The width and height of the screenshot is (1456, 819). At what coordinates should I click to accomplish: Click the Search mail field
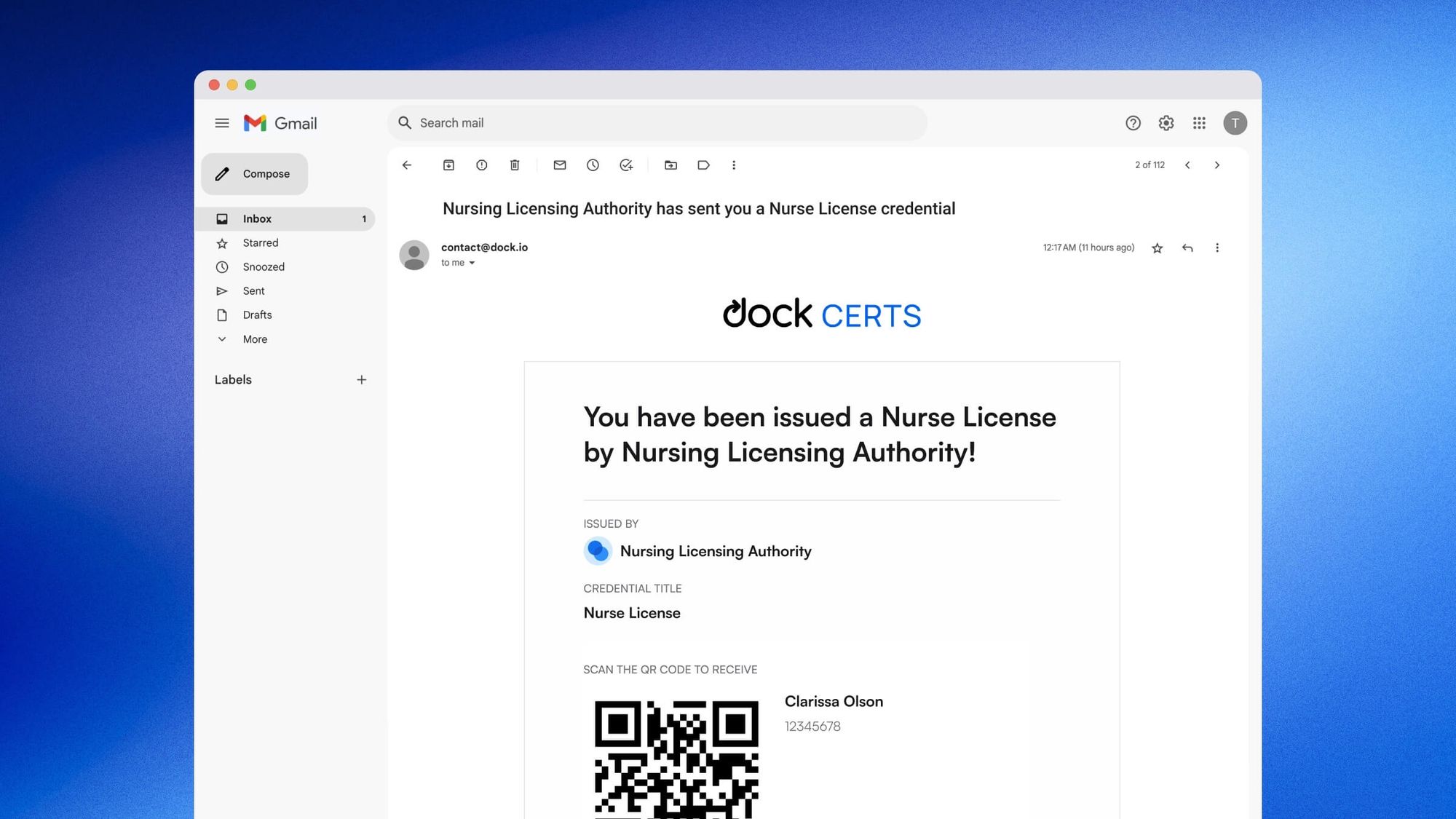(655, 123)
